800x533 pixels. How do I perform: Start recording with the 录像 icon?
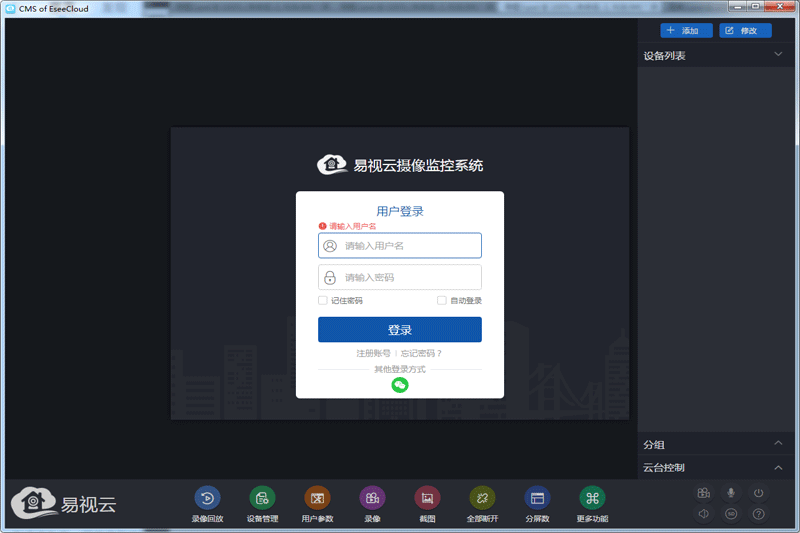[372, 498]
